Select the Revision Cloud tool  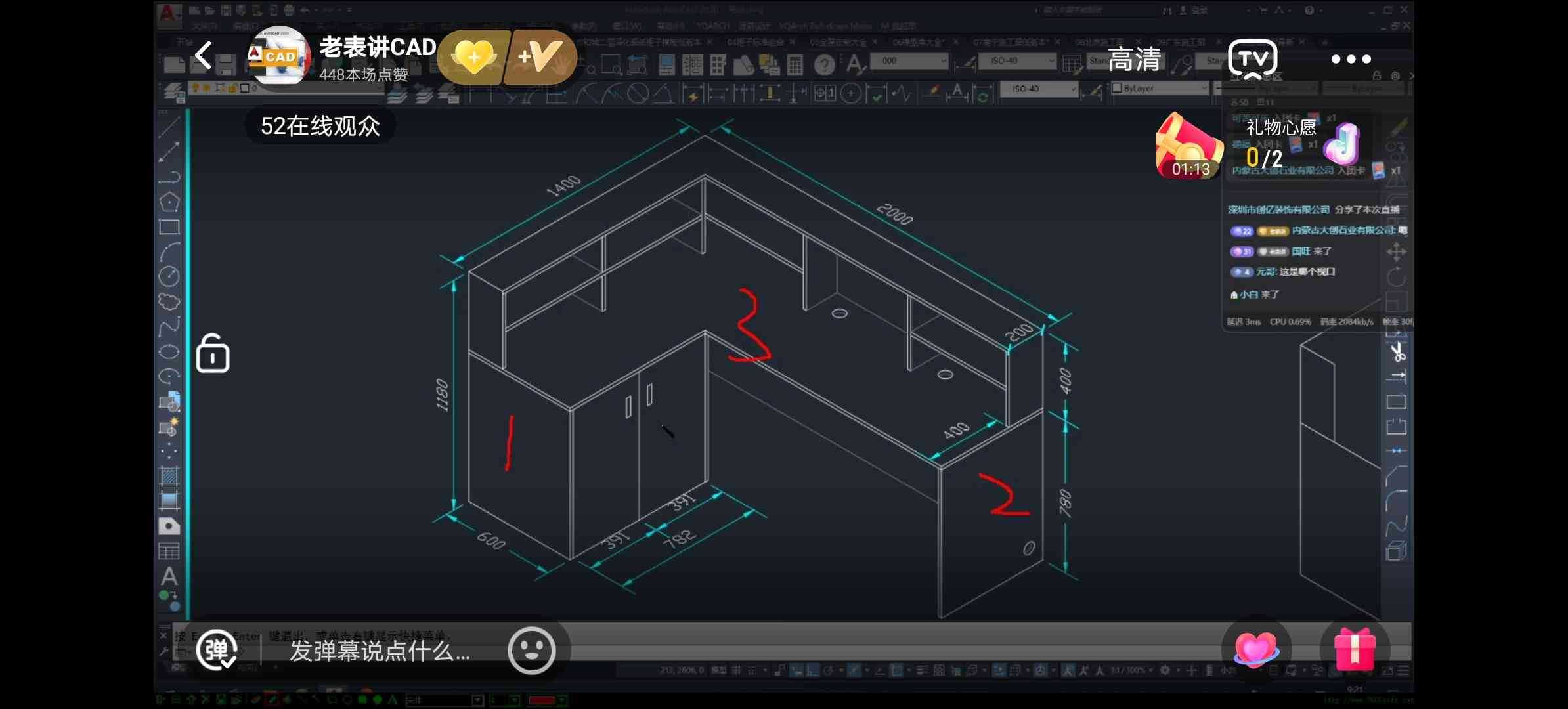pyautogui.click(x=169, y=301)
